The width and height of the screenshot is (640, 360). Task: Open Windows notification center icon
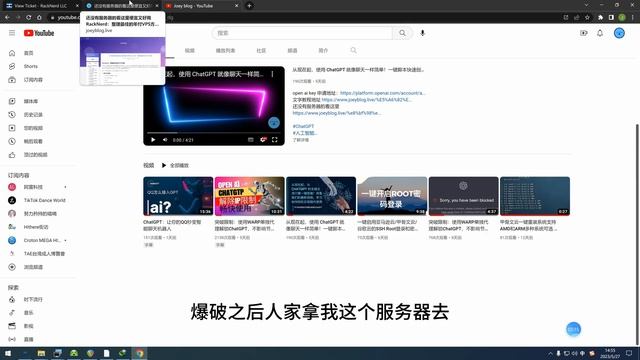629,353
